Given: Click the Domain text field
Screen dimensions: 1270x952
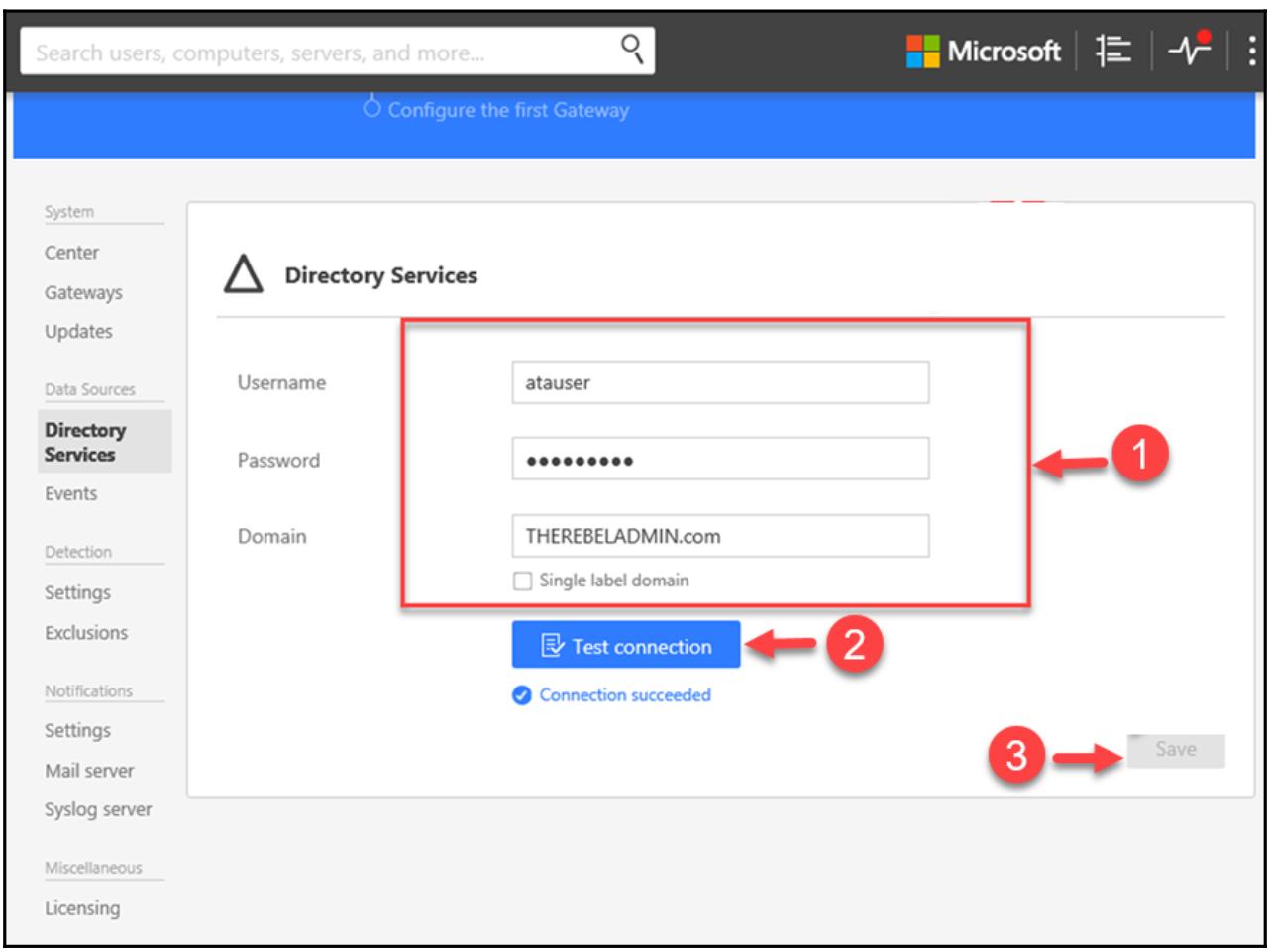Looking at the screenshot, I should (x=720, y=536).
